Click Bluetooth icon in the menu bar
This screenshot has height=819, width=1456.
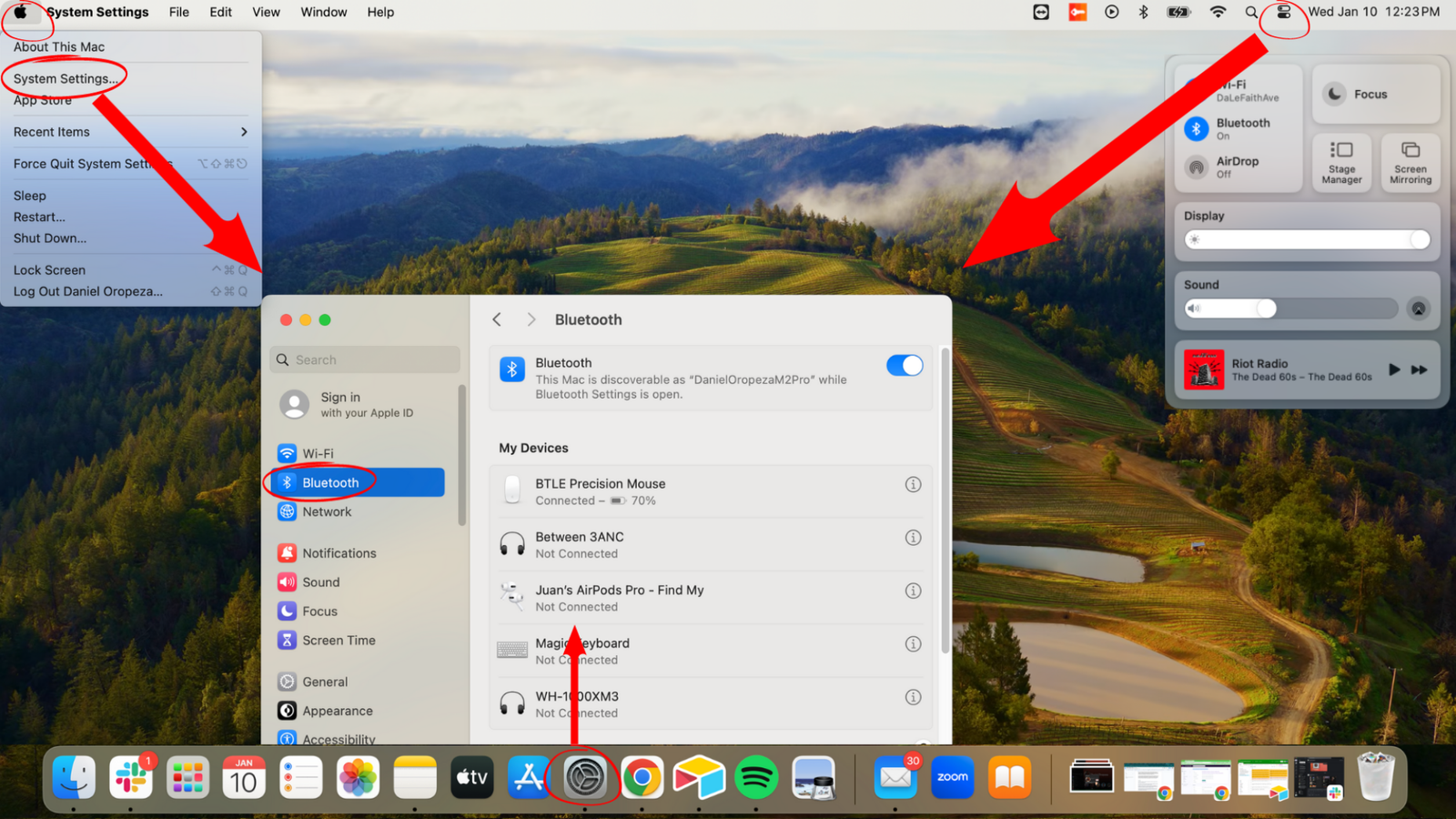1144,12
